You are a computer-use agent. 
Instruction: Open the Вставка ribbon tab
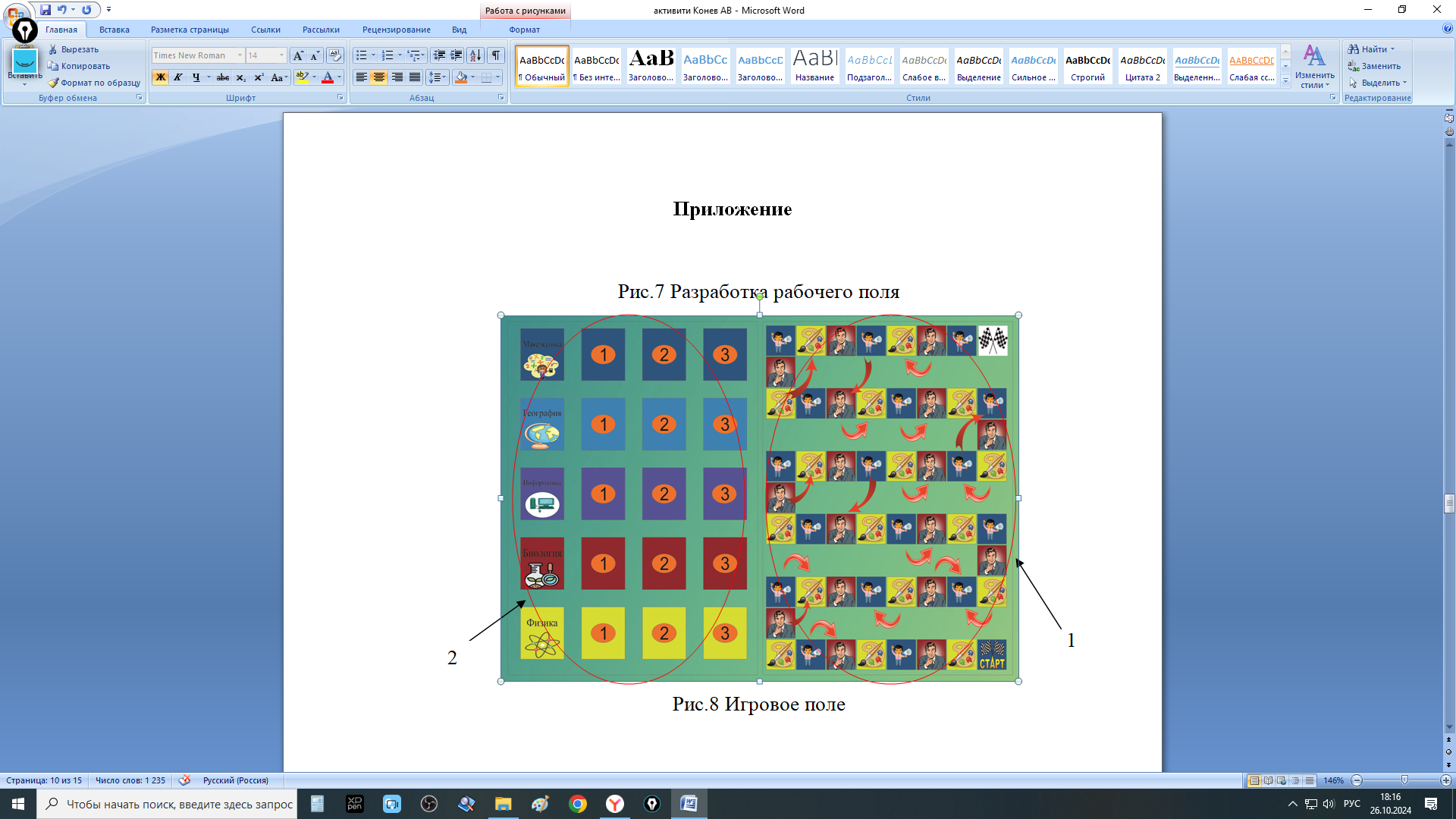click(x=114, y=30)
